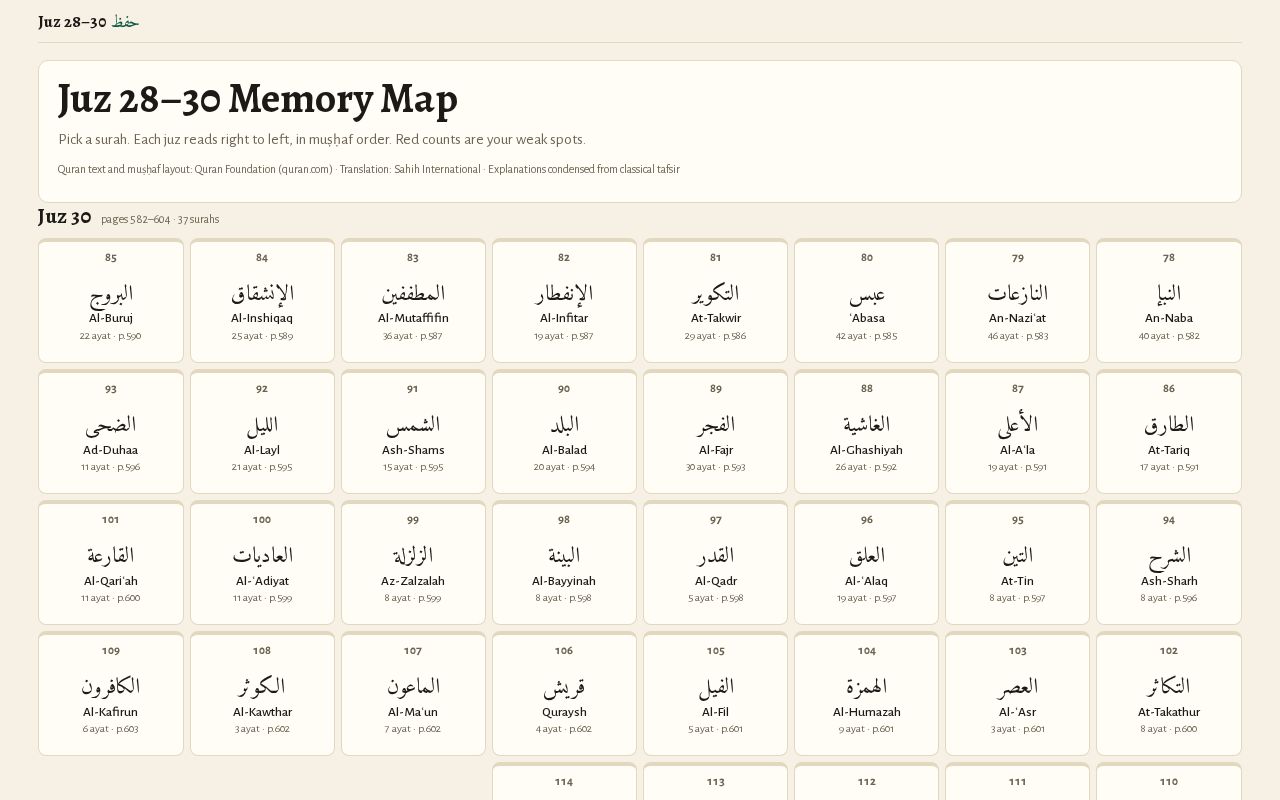This screenshot has width=1280, height=800.
Task: Click the Quran Foundation attribution line
Action: 369,170
